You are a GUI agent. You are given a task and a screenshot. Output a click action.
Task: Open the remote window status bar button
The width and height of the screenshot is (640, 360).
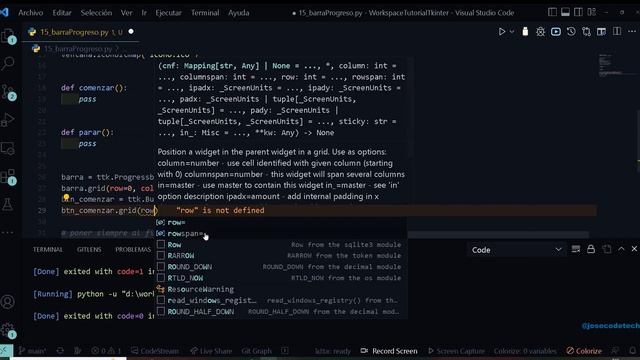coord(6,351)
